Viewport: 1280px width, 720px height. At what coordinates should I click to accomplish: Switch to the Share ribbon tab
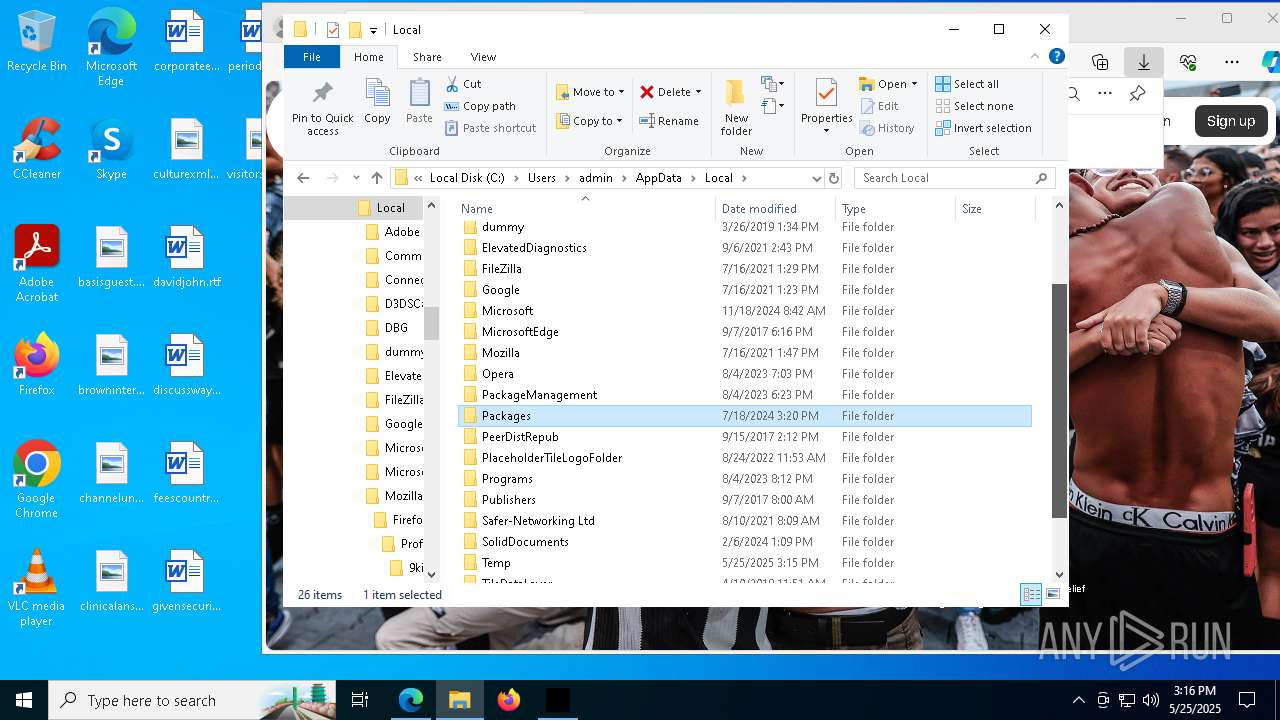[427, 57]
